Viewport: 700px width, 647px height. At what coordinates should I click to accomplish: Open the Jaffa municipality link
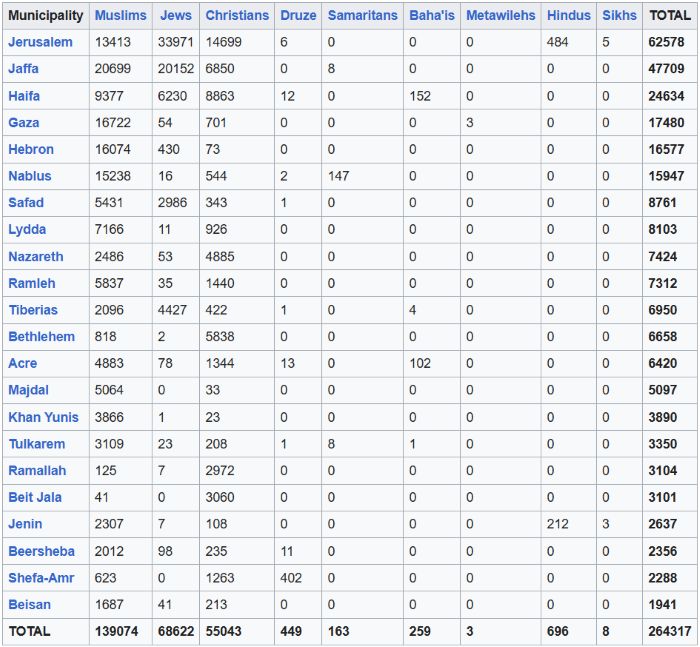coord(24,69)
